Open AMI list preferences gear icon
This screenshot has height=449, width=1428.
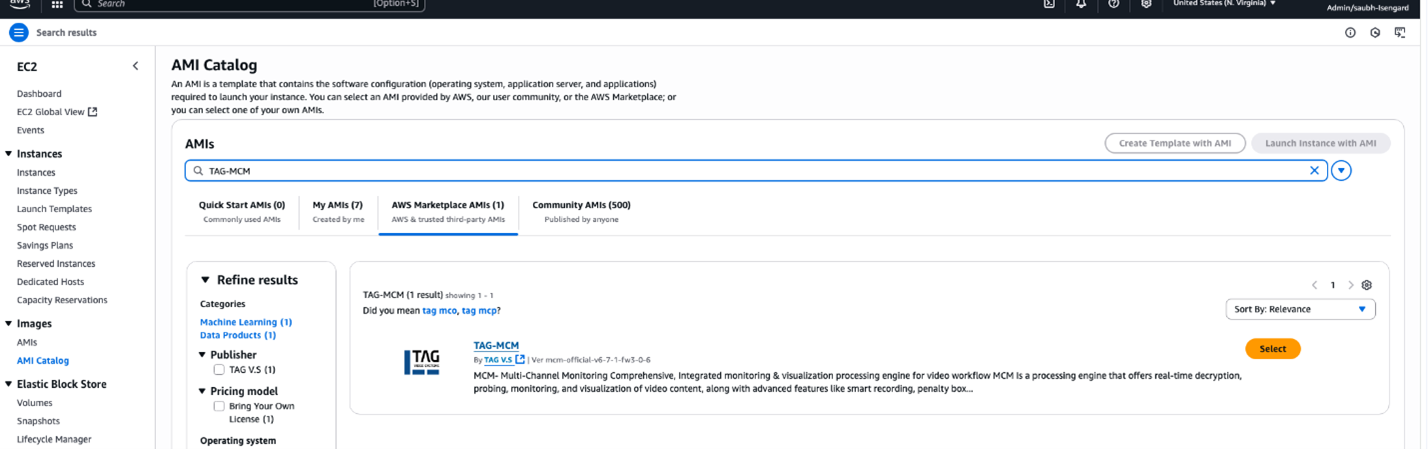pyautogui.click(x=1367, y=285)
